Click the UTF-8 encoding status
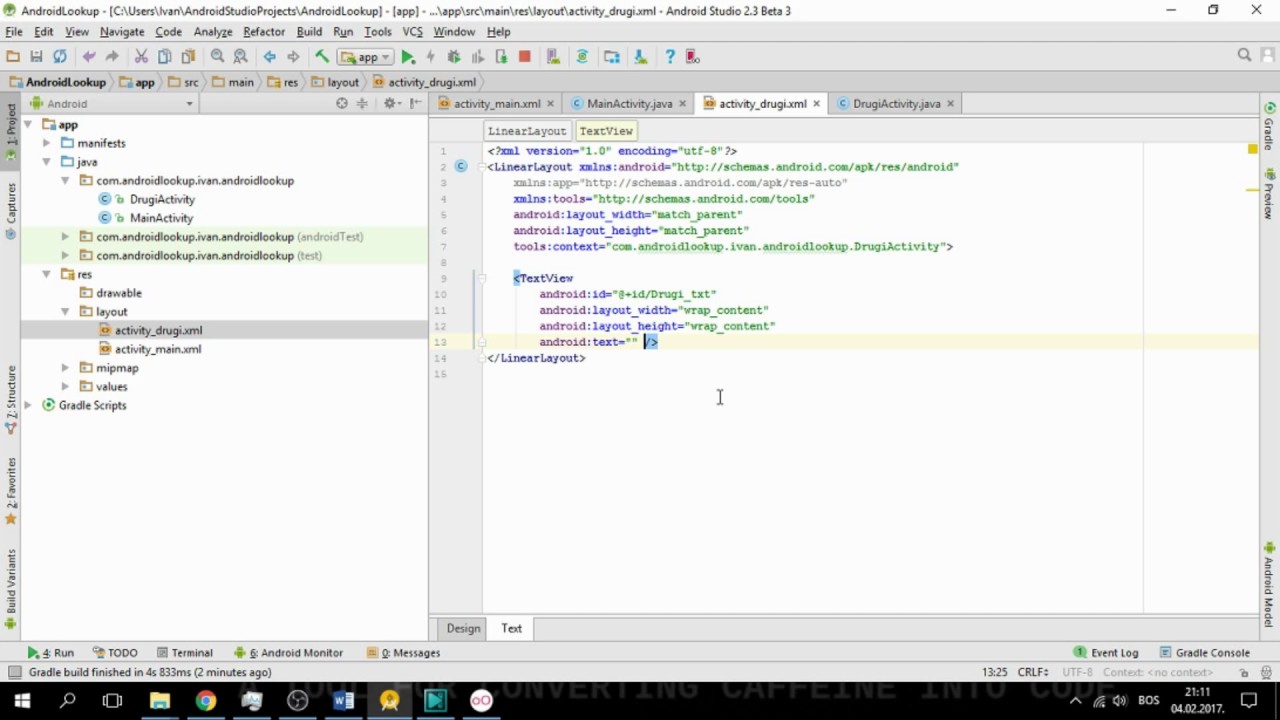 (x=1078, y=673)
